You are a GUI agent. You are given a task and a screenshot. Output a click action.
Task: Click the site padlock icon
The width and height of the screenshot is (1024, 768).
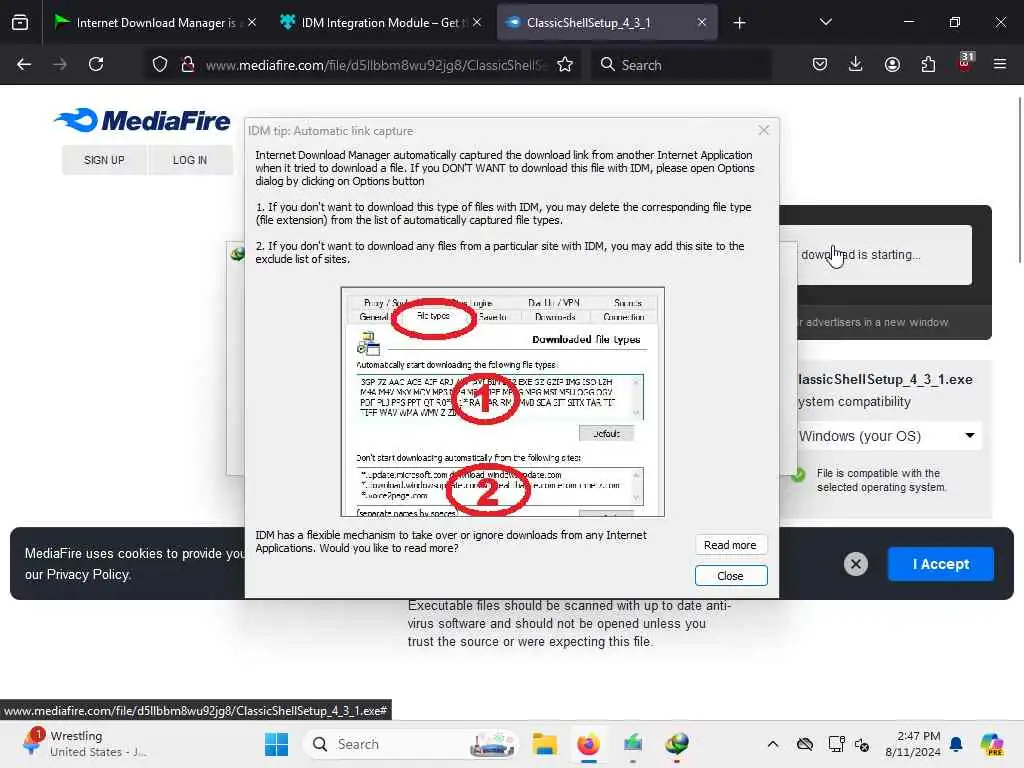(x=187, y=64)
